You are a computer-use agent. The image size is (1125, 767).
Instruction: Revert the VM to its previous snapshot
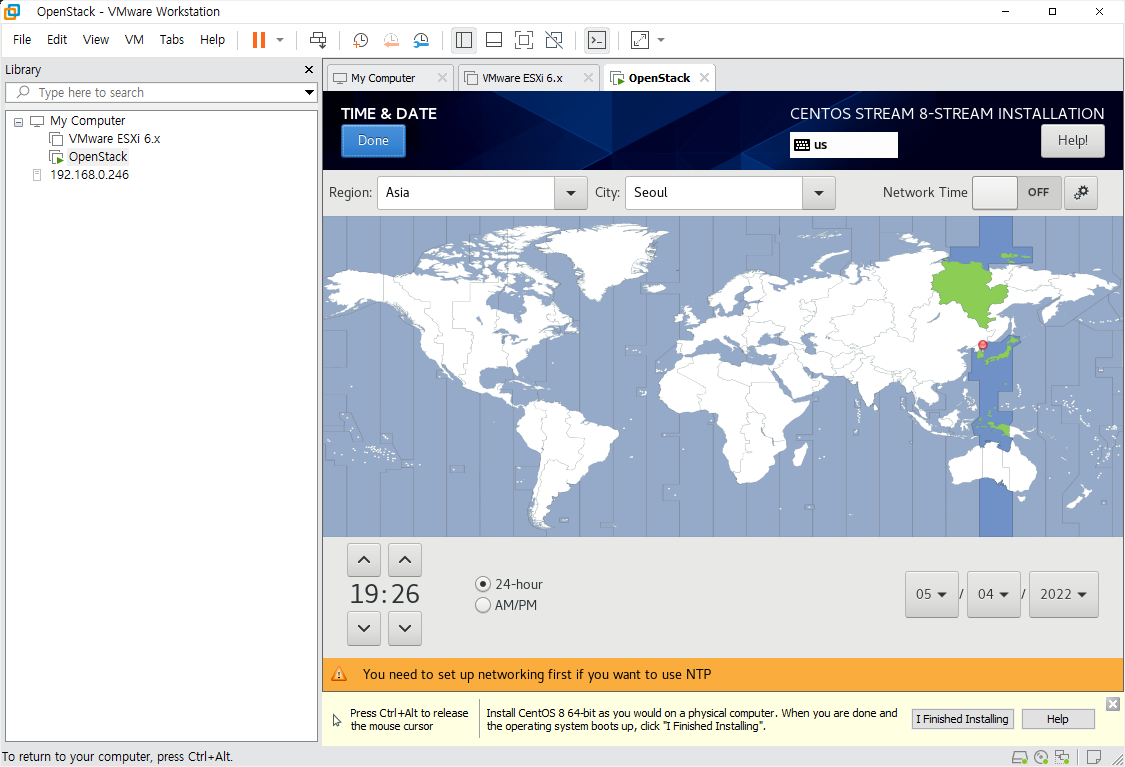coord(391,40)
